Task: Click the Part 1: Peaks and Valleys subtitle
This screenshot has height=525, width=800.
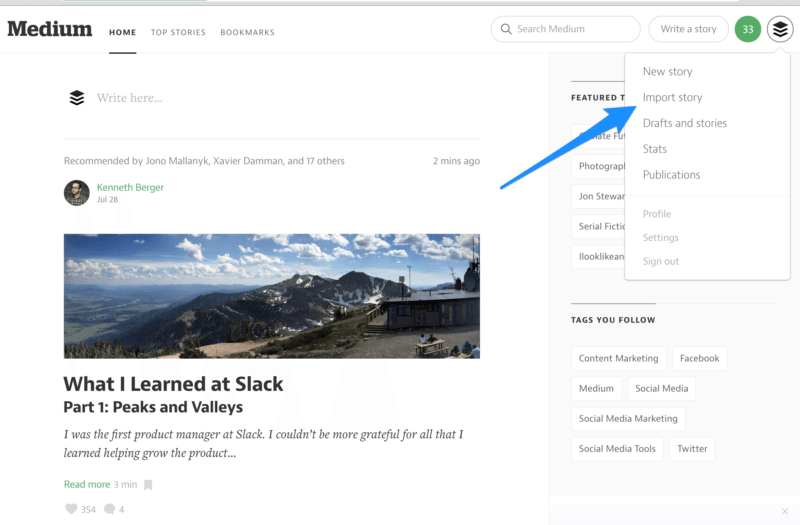Action: click(x=153, y=407)
